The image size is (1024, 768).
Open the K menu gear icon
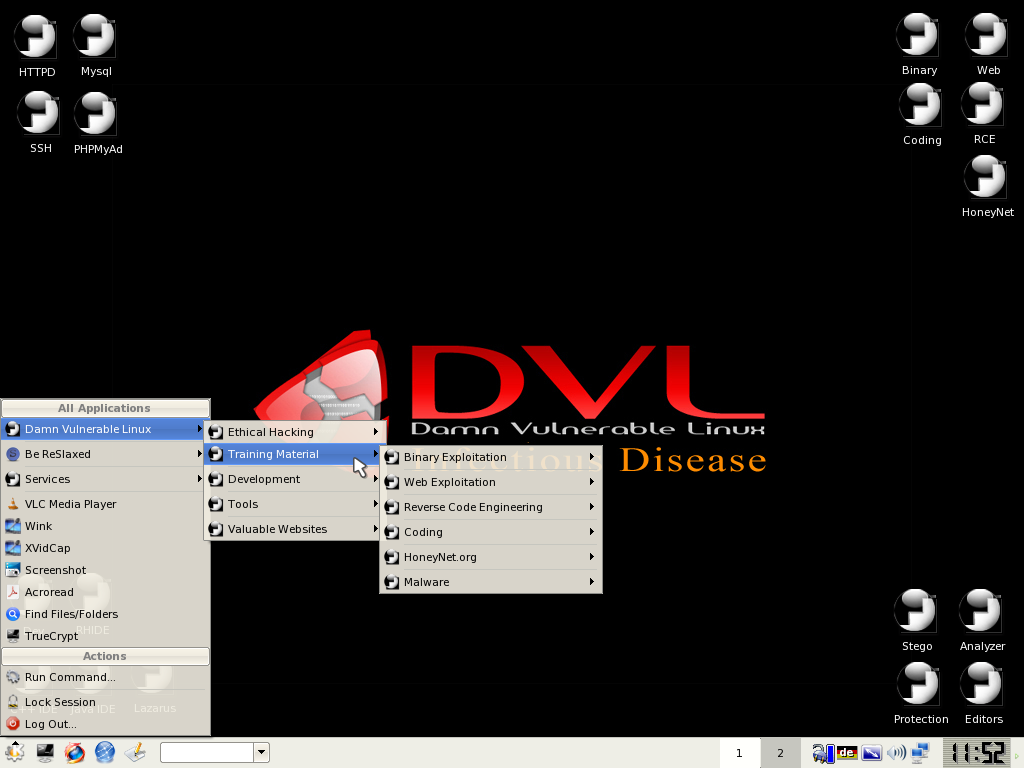14,753
